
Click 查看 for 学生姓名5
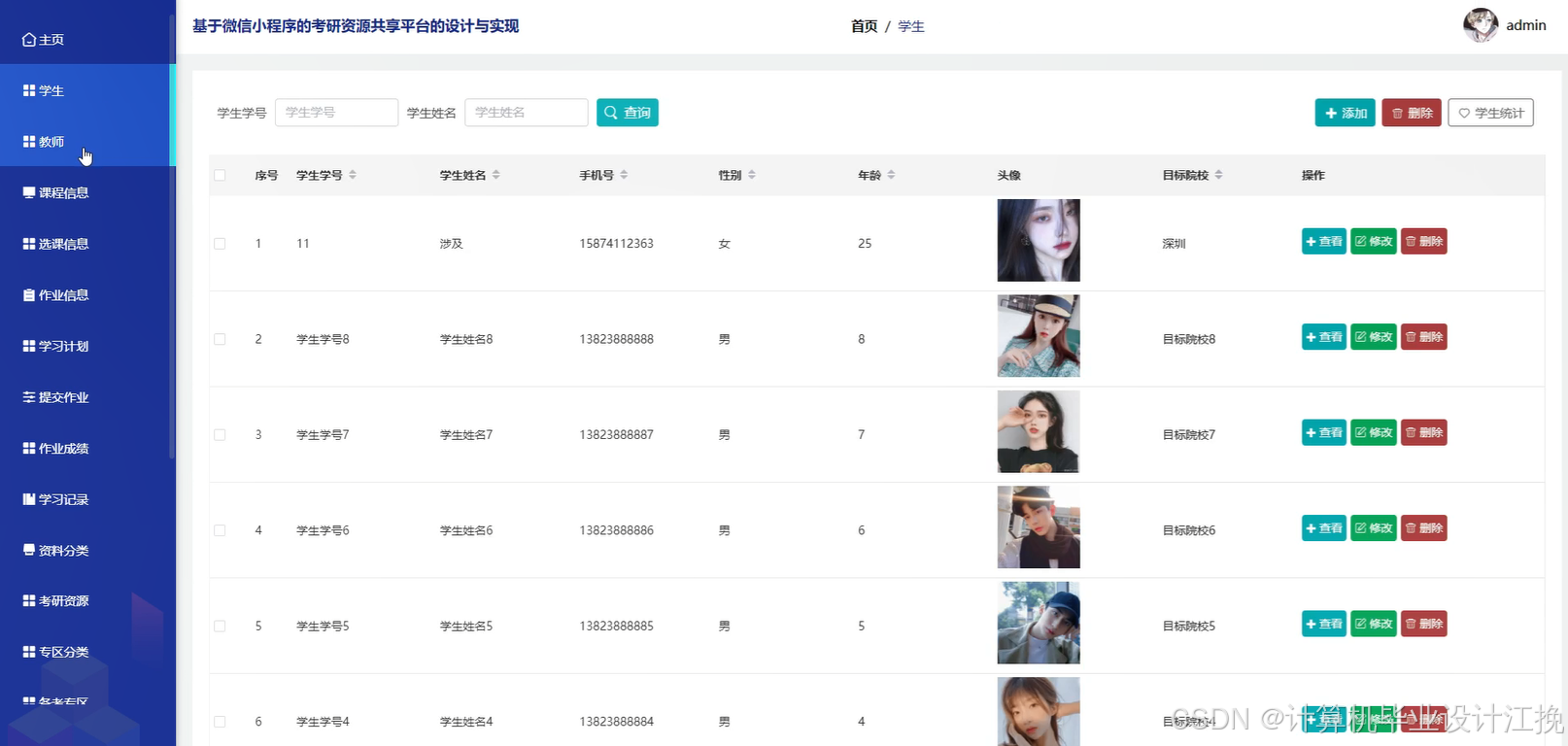(x=1324, y=624)
